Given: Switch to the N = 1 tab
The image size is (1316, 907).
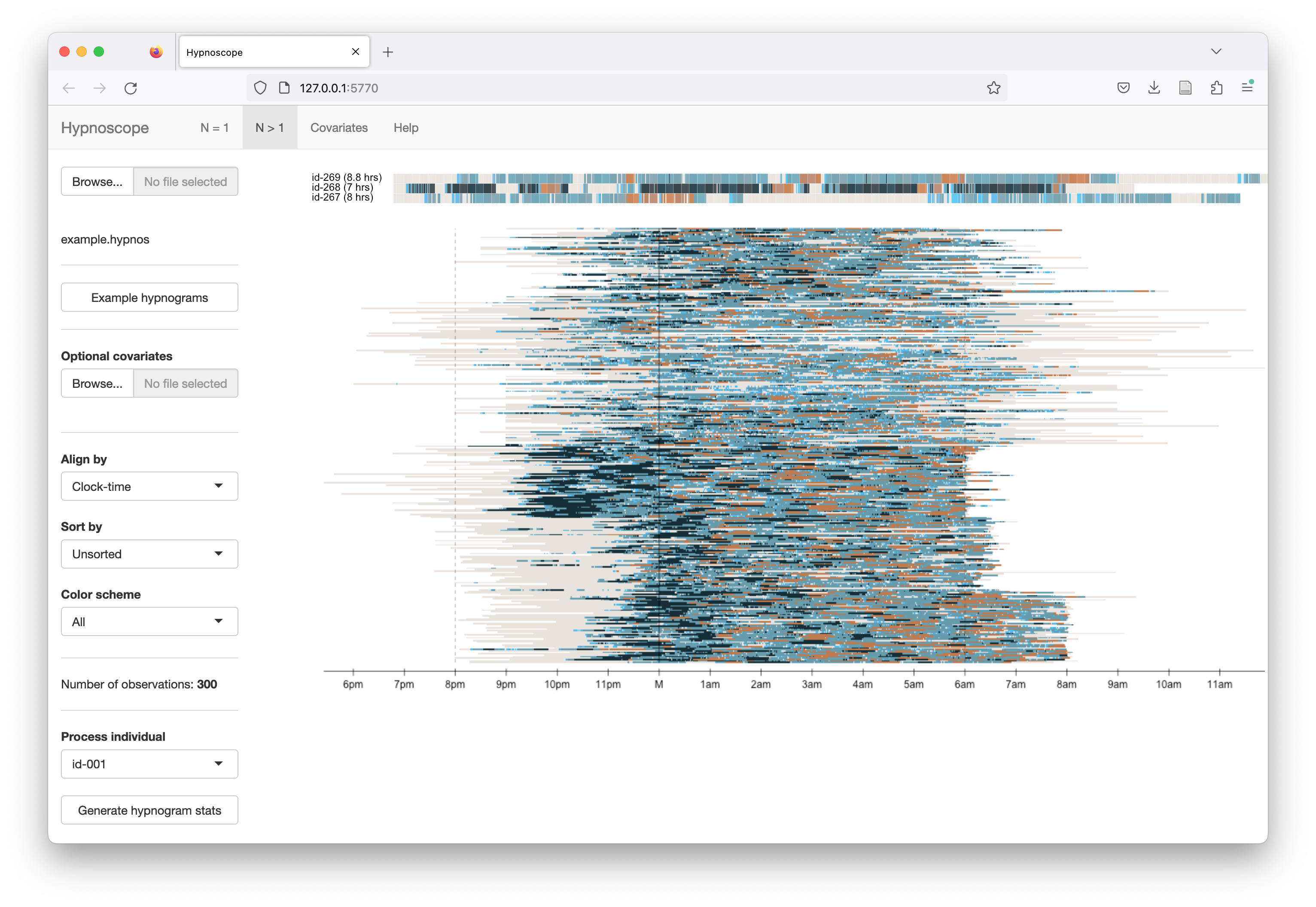Looking at the screenshot, I should click(214, 128).
